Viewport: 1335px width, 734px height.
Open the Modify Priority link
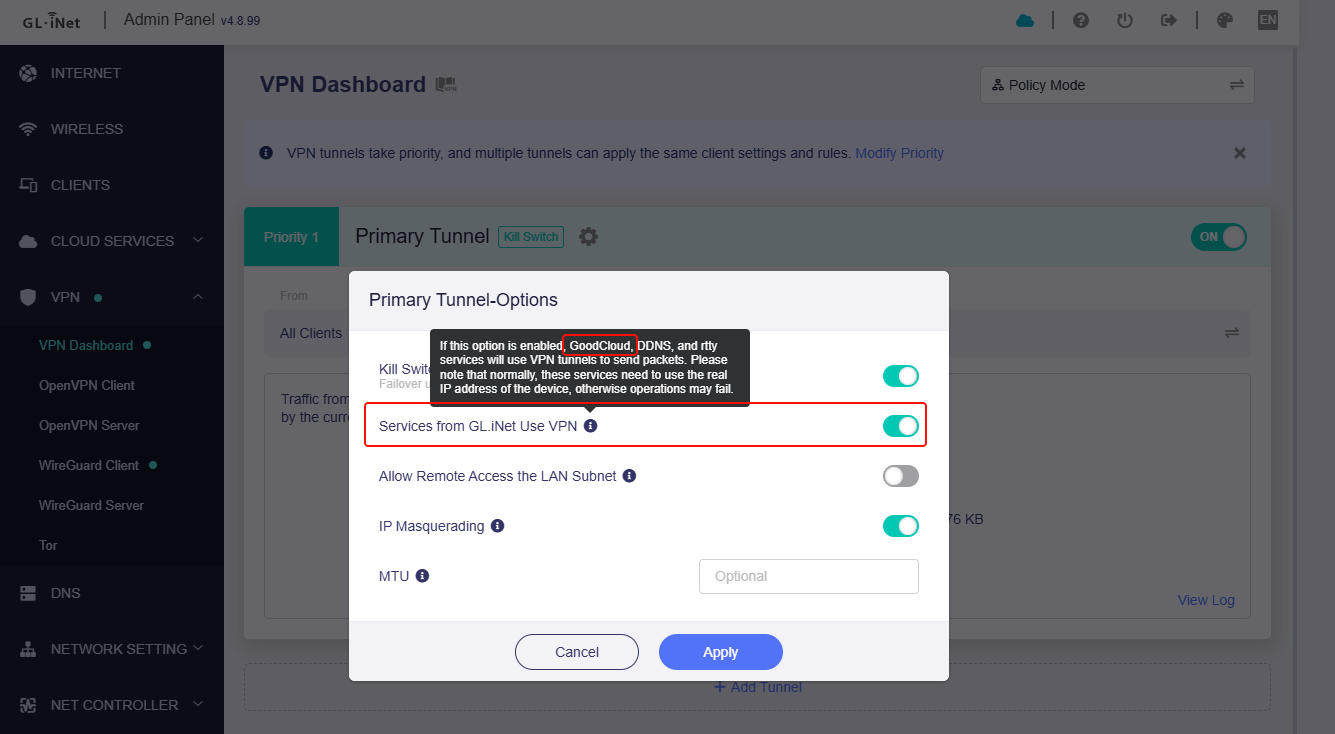point(899,153)
